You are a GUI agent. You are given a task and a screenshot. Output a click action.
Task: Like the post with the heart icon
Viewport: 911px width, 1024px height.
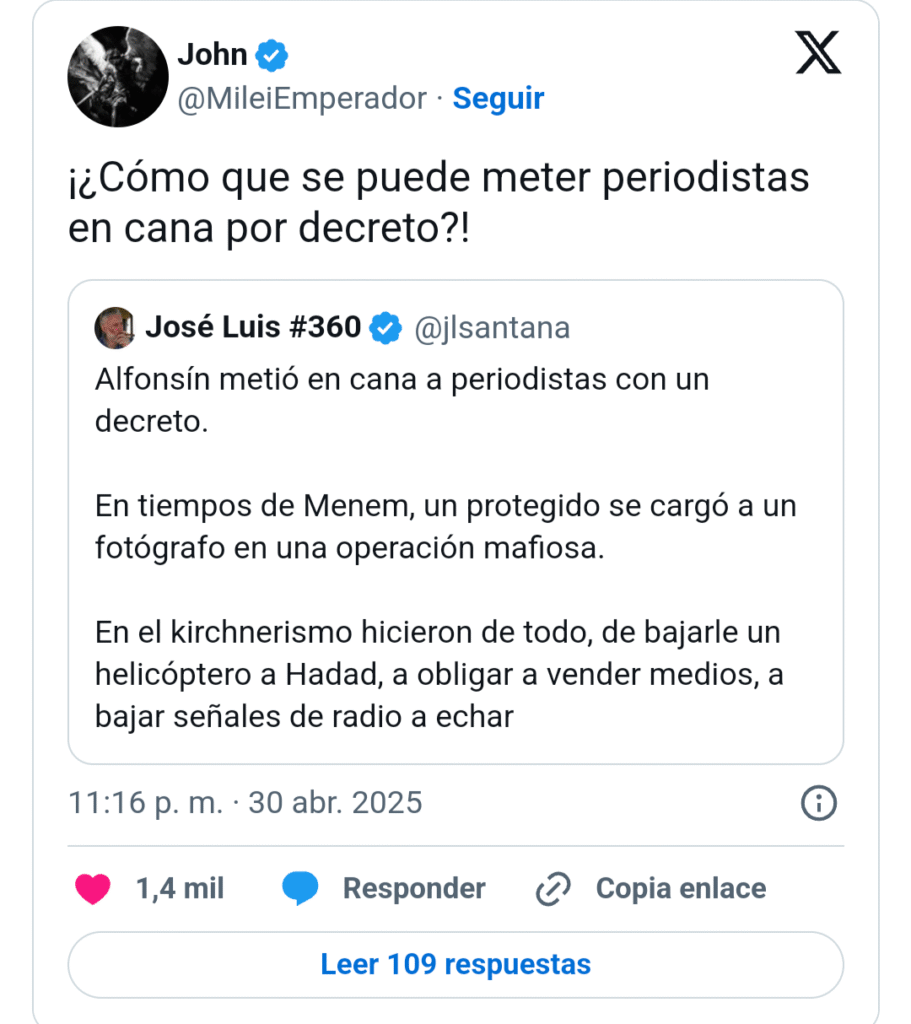[x=93, y=888]
